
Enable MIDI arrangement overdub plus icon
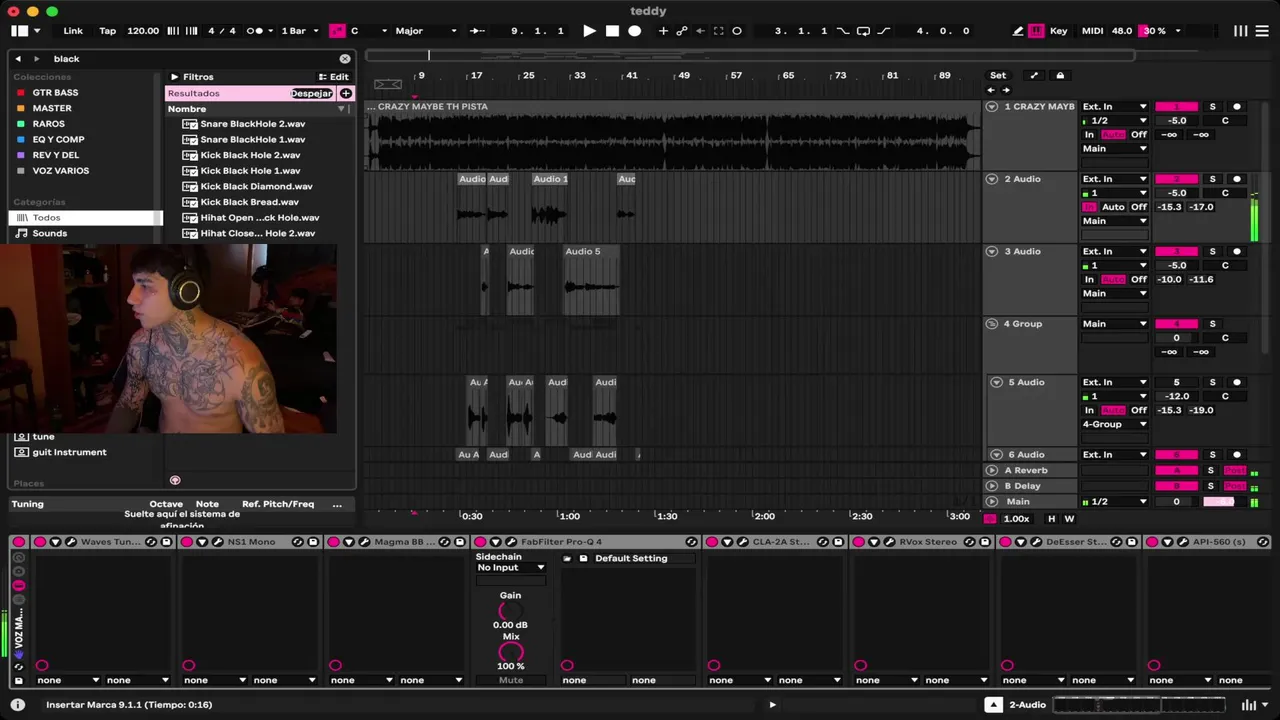coord(663,31)
